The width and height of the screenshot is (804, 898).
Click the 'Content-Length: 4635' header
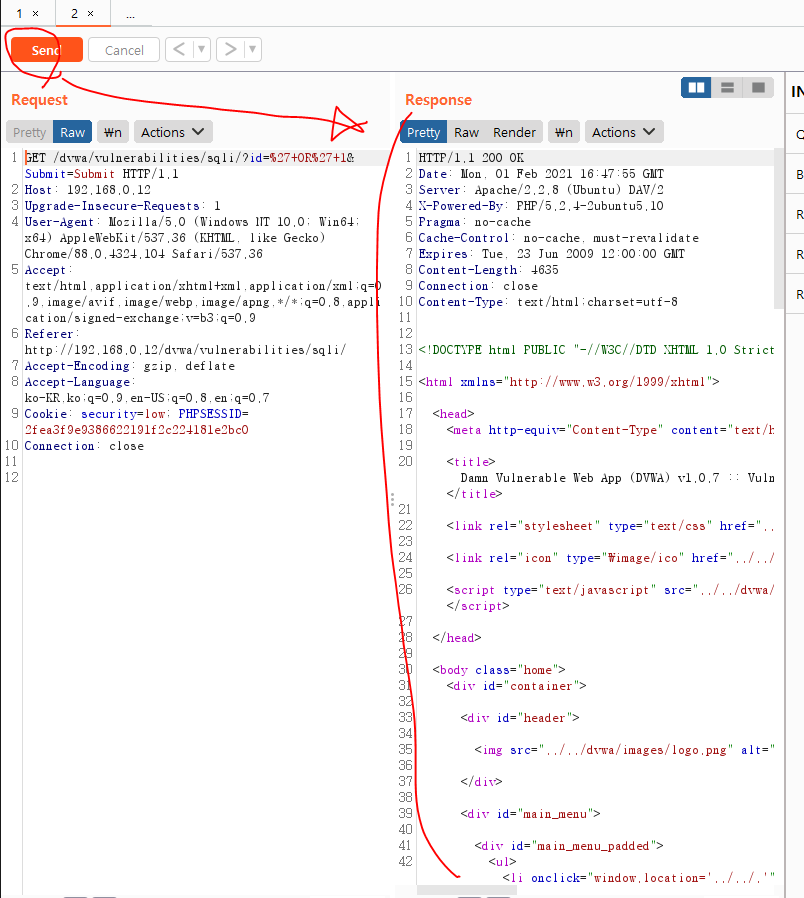(x=488, y=270)
